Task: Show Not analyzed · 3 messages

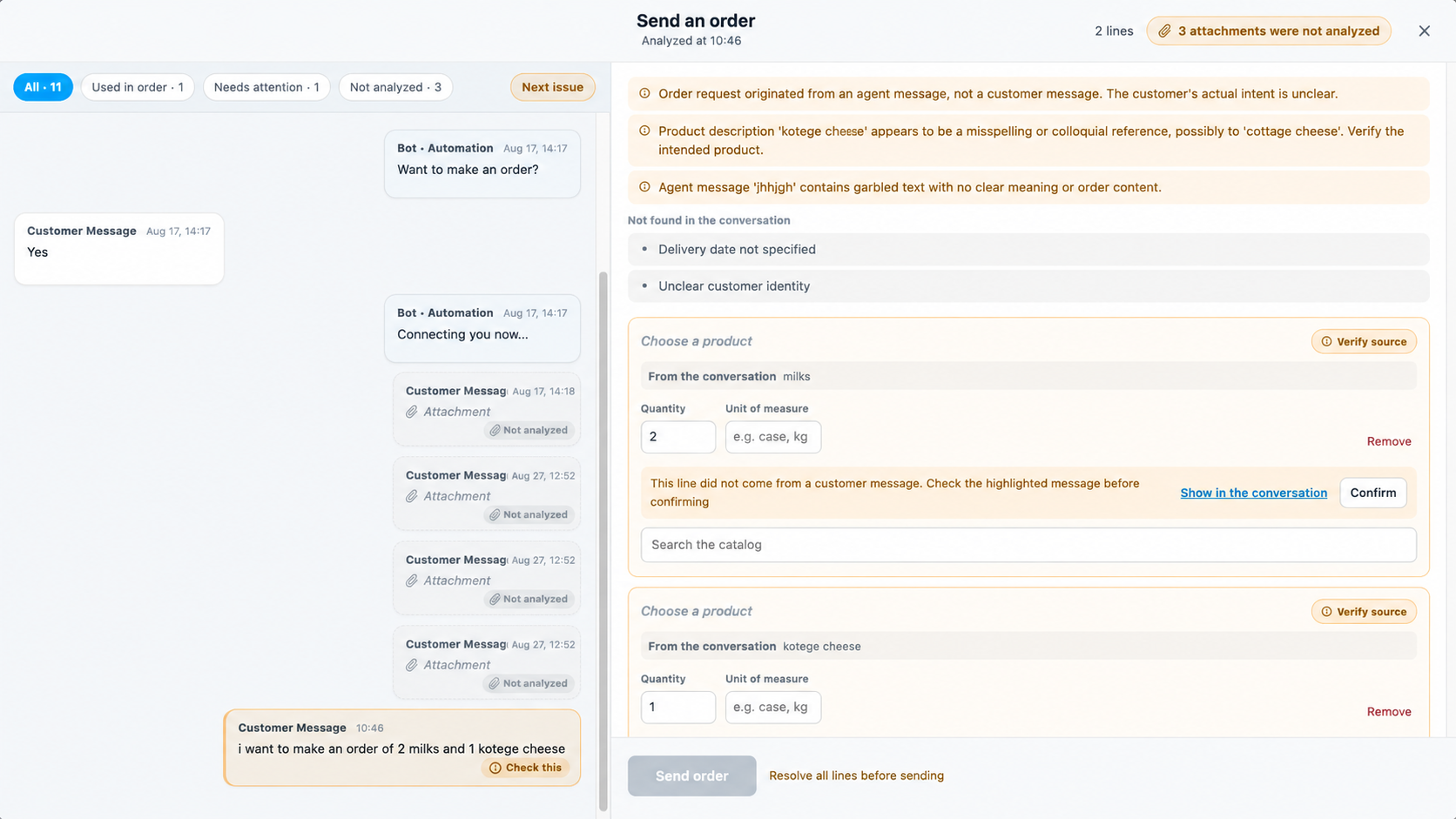Action: (x=395, y=87)
